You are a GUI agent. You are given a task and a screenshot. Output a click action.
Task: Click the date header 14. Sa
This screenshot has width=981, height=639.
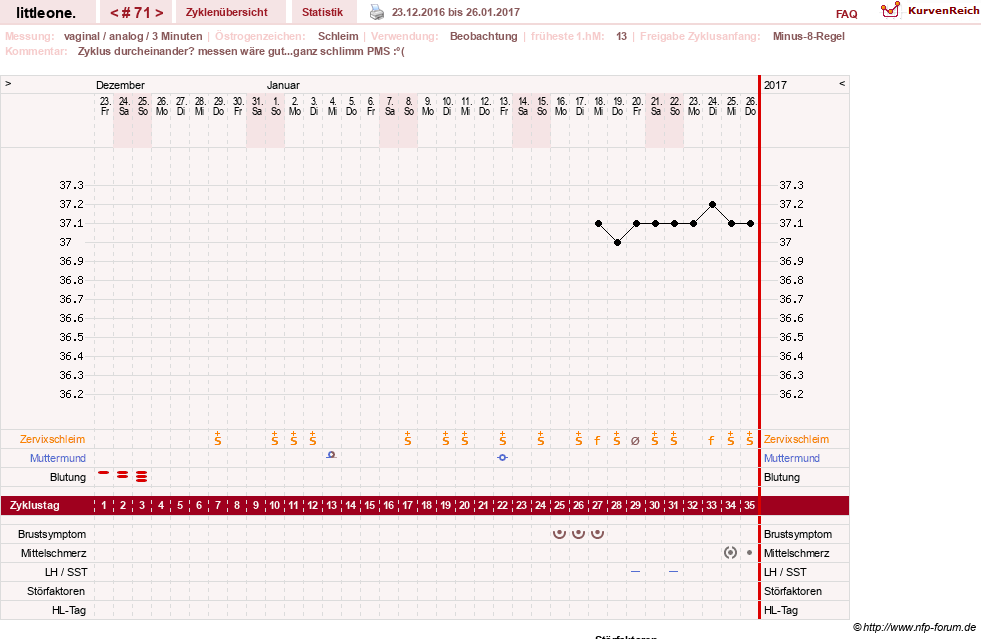point(523,106)
